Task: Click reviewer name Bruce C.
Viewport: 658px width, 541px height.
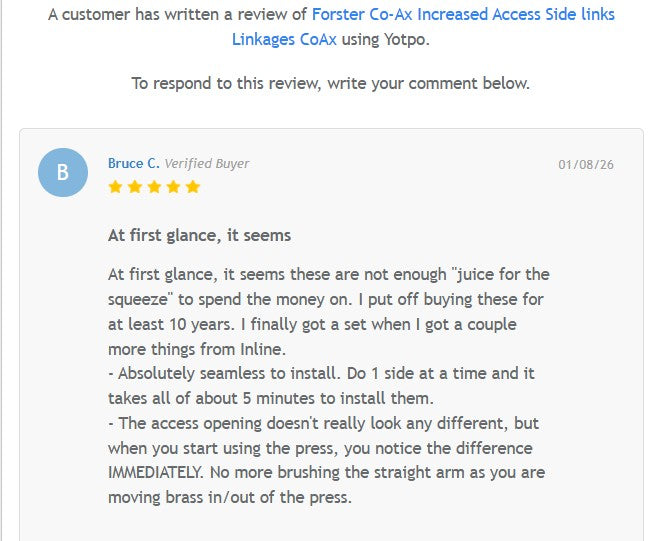Action: tap(133, 163)
